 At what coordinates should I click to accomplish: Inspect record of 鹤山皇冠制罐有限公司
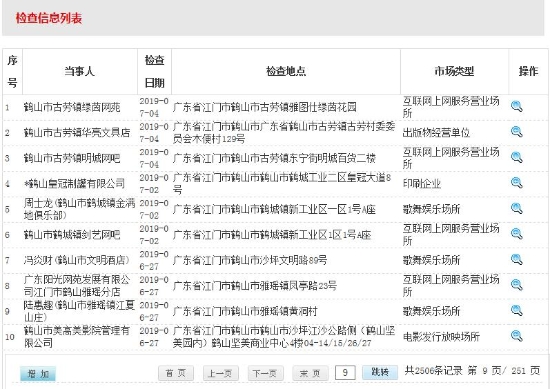click(516, 183)
